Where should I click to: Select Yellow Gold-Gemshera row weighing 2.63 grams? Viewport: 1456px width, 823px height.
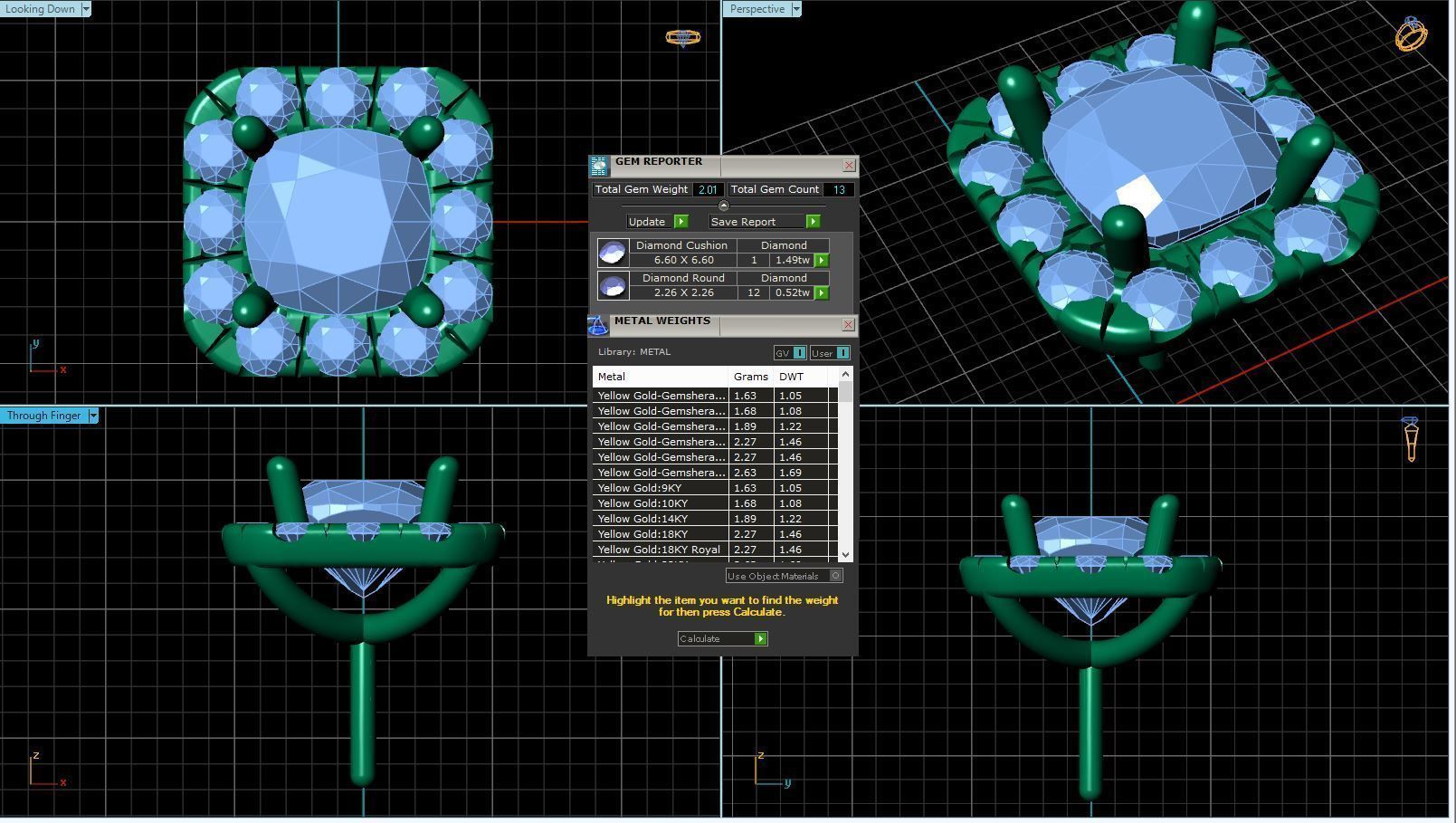pos(715,473)
